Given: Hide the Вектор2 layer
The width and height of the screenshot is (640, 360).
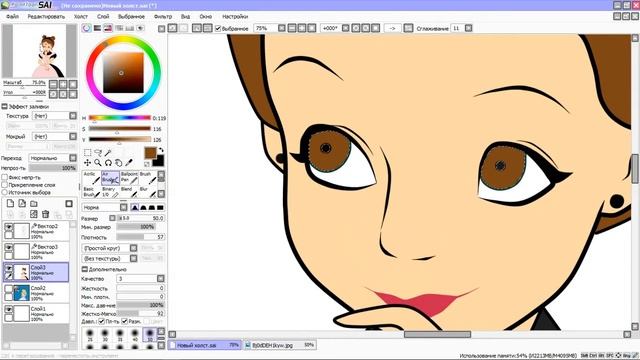Looking at the screenshot, I should coord(9,227).
